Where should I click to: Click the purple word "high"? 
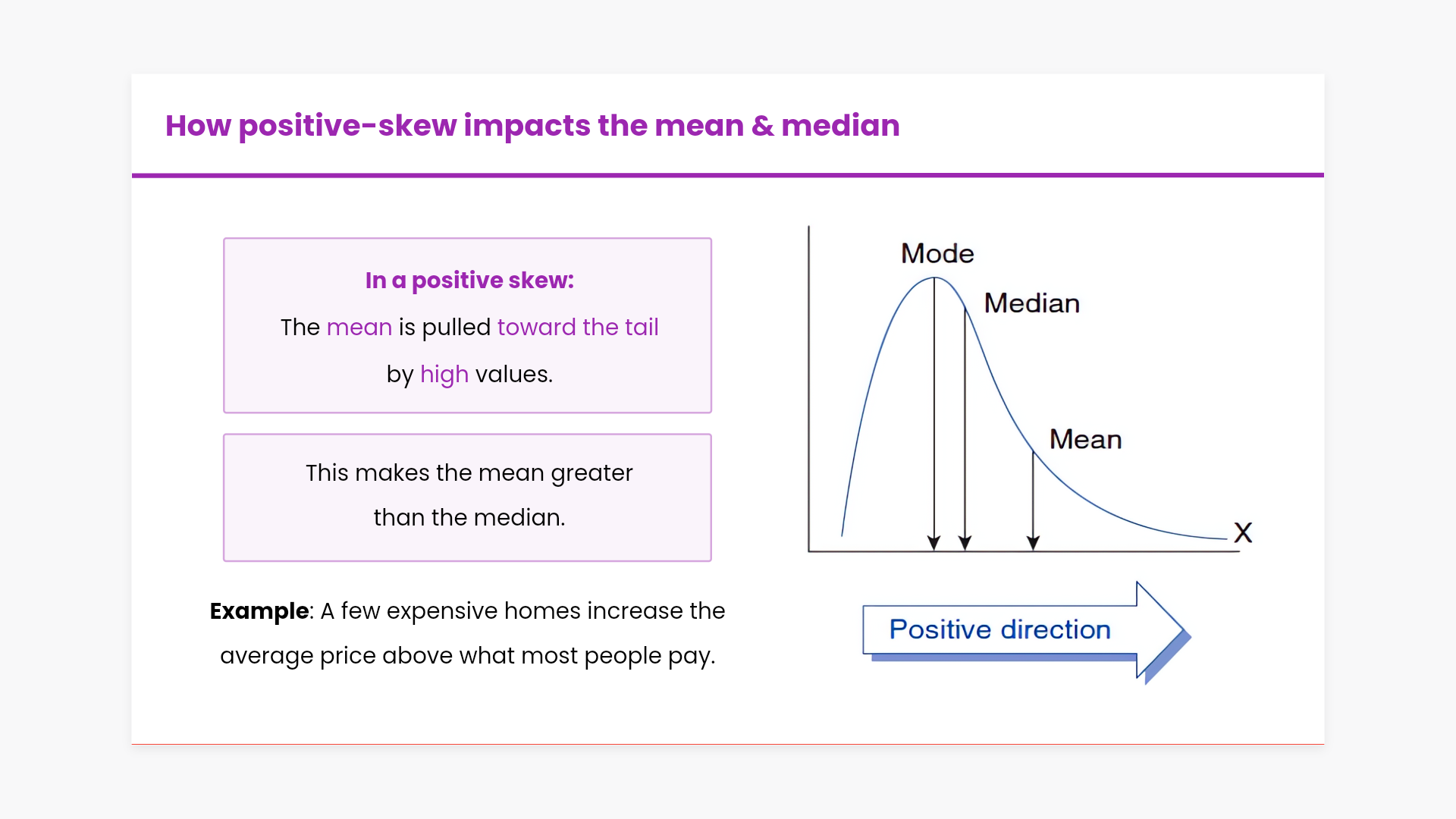[444, 375]
